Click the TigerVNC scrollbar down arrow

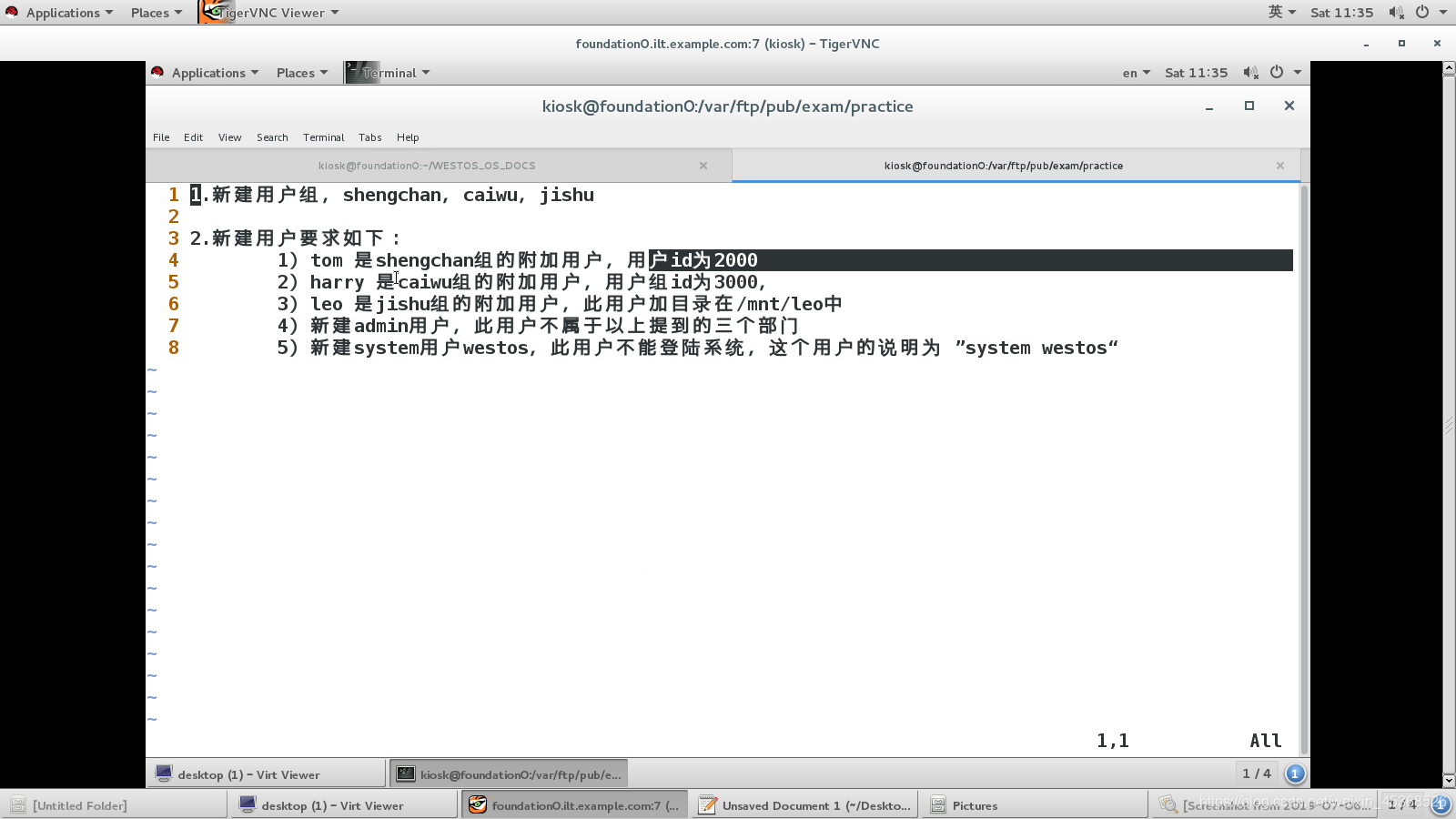pyautogui.click(x=1449, y=781)
